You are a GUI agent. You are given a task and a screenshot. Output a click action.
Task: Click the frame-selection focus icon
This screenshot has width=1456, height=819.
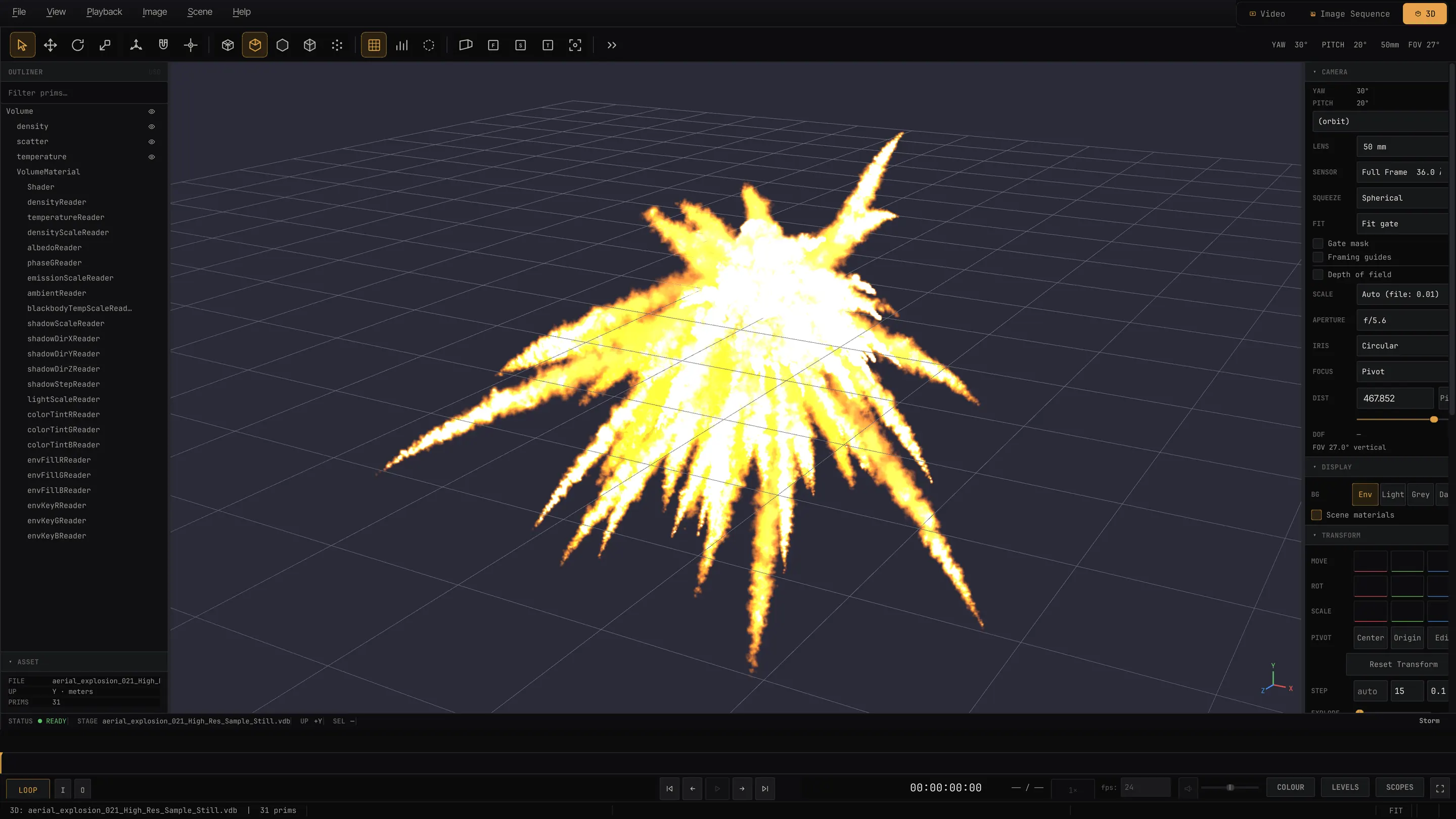[x=575, y=45]
